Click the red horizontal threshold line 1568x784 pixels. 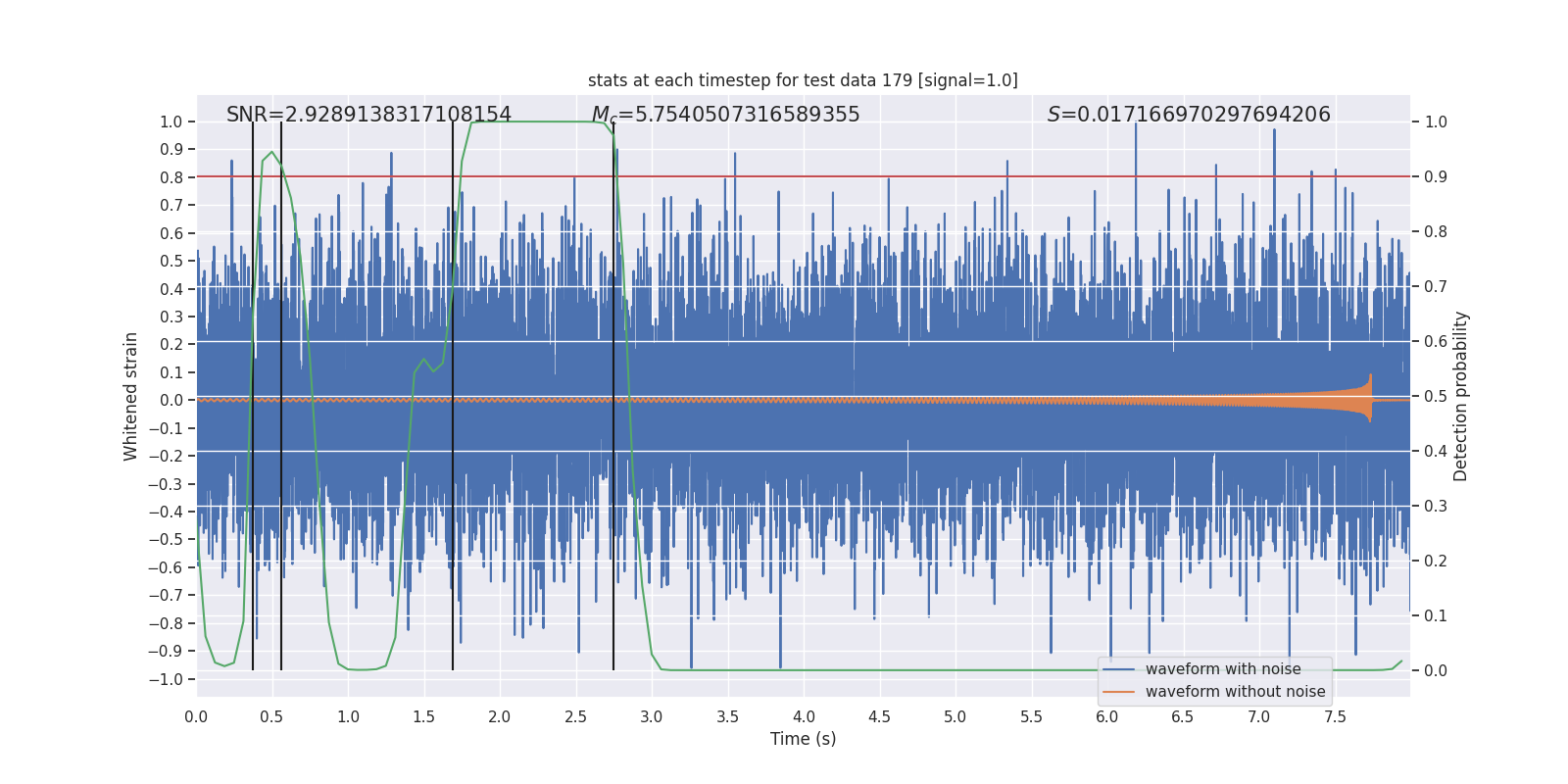[803, 176]
